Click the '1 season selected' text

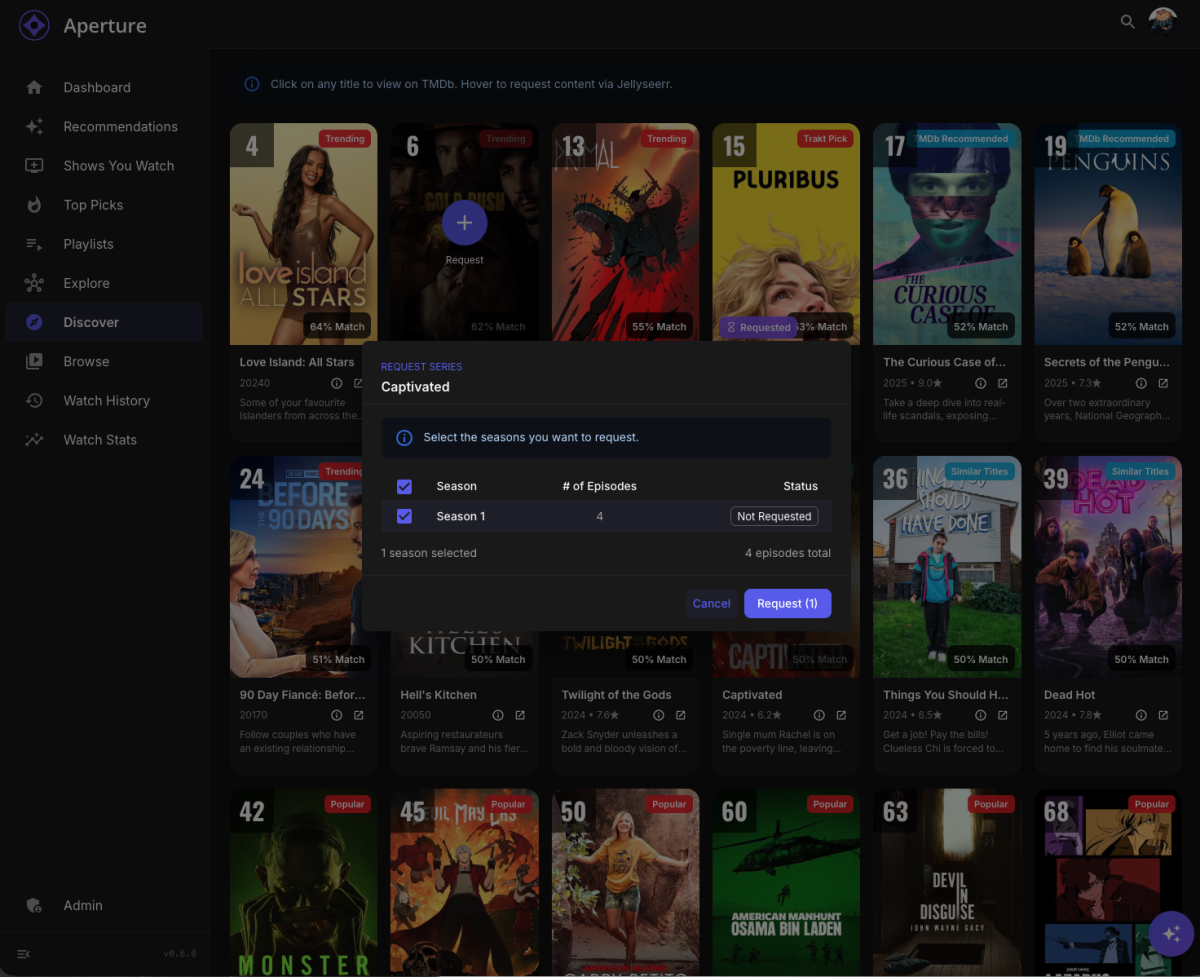coord(429,553)
